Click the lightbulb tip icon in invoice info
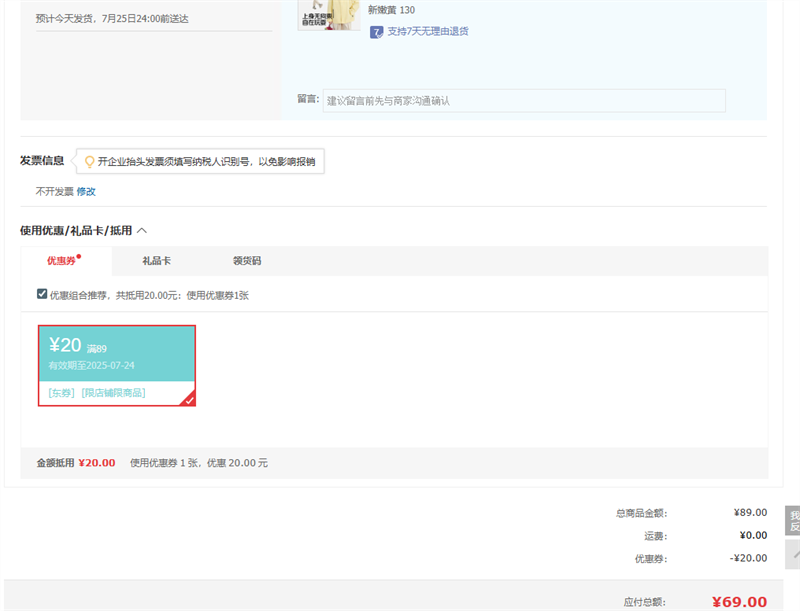 (89, 161)
